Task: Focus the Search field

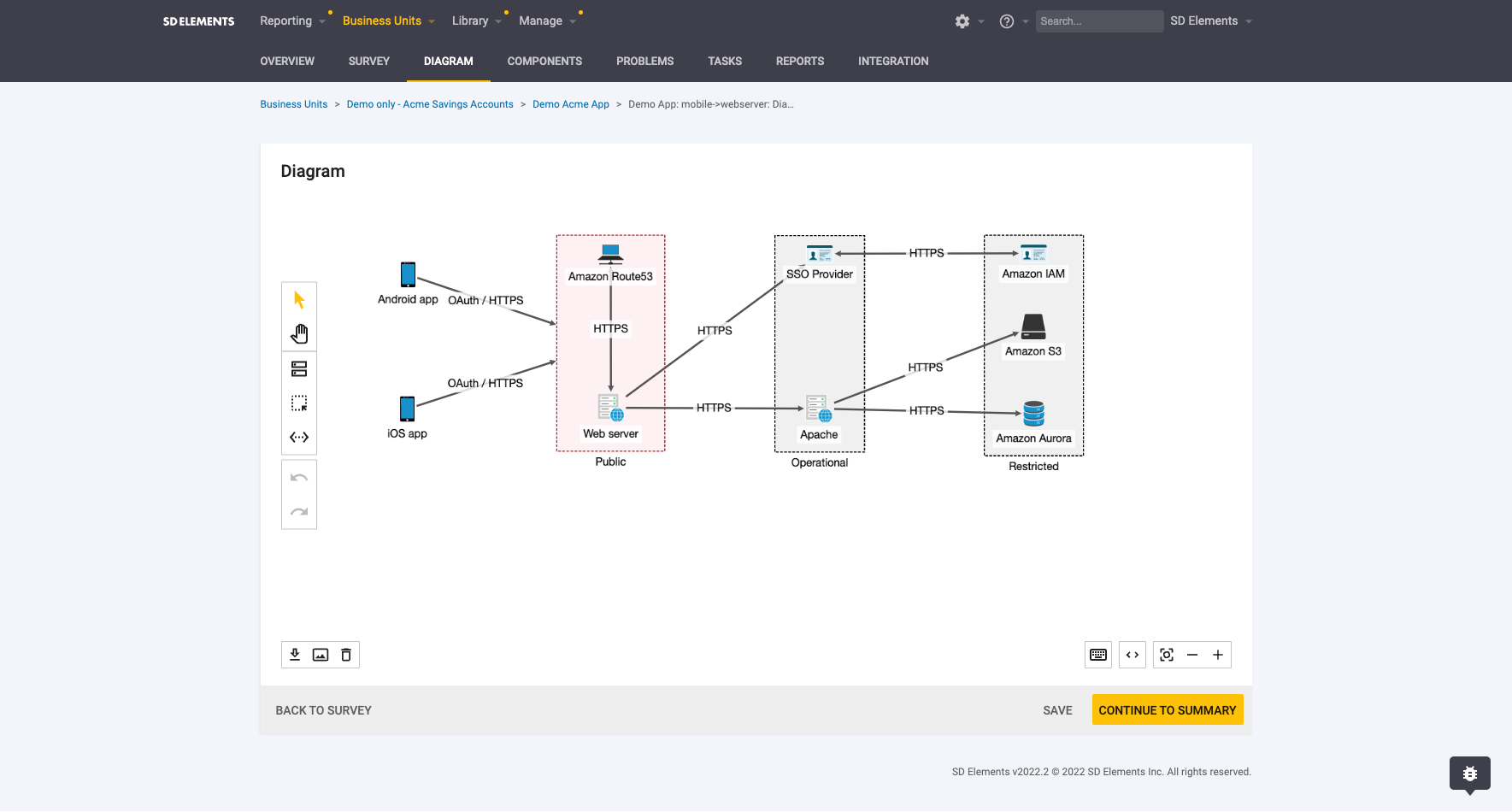Action: 1099,21
